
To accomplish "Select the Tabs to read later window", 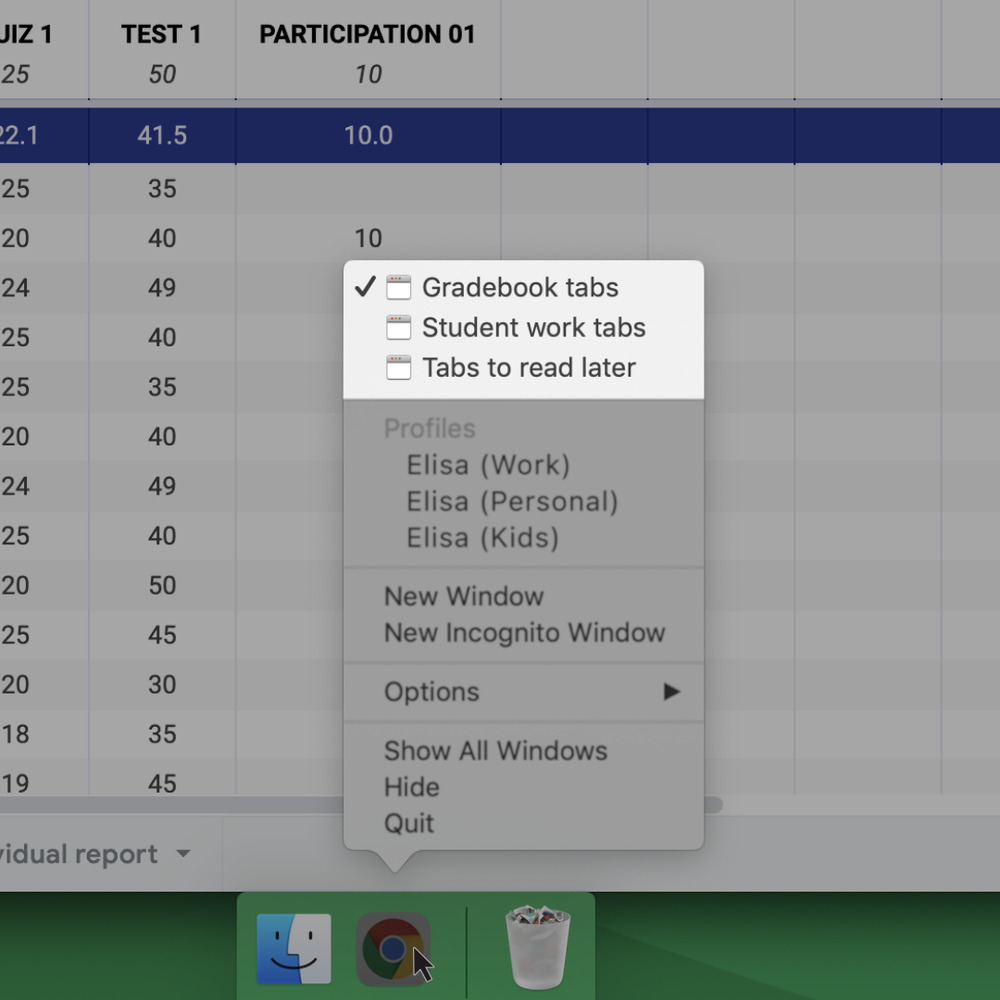I will (x=530, y=367).
